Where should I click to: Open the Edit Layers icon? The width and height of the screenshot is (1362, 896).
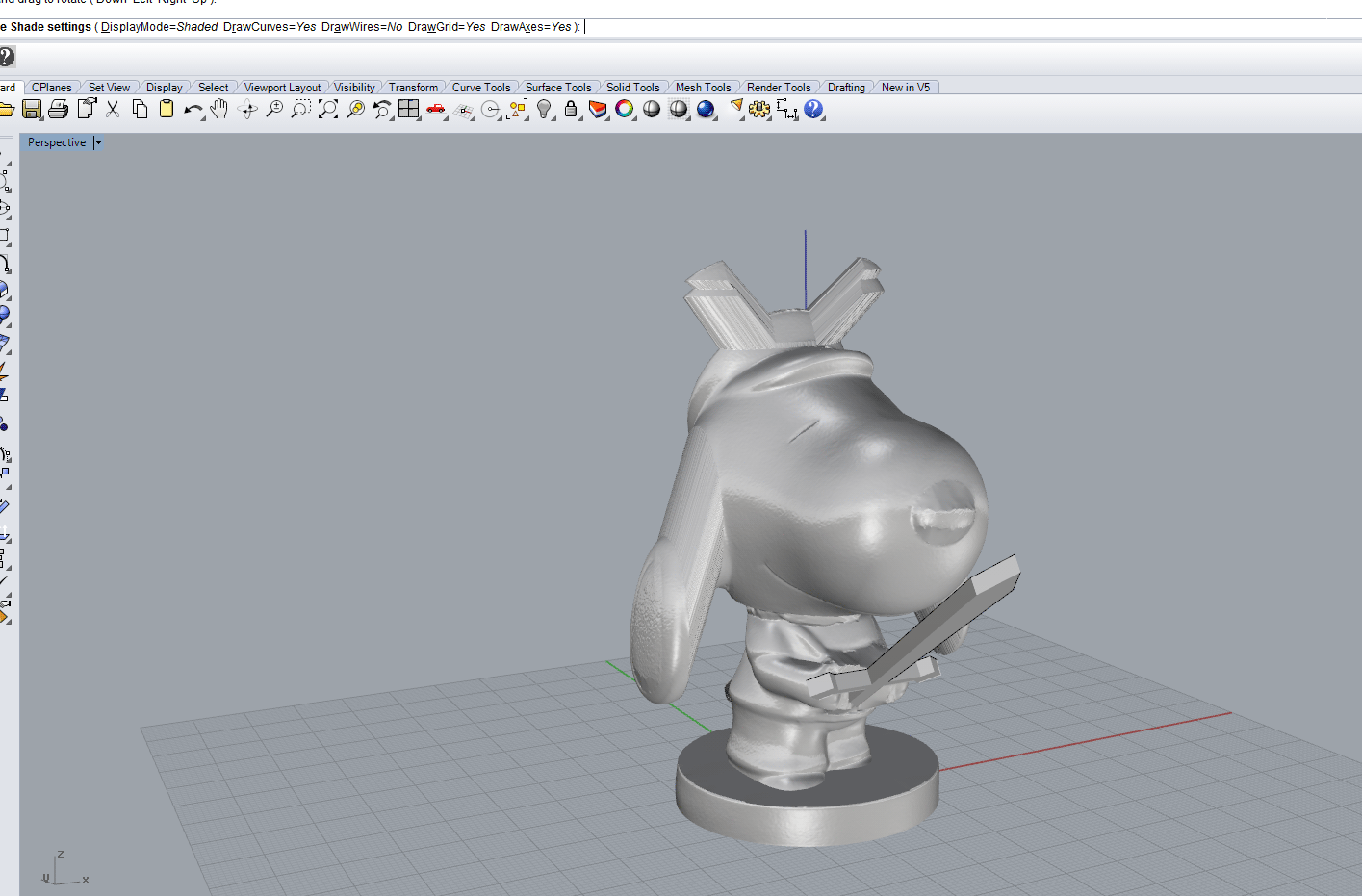[598, 110]
